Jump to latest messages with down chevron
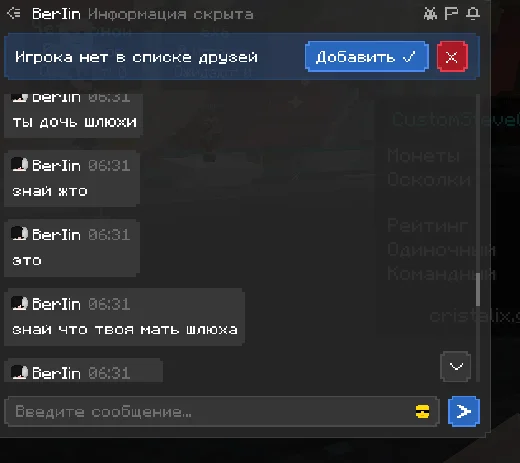 [456, 366]
